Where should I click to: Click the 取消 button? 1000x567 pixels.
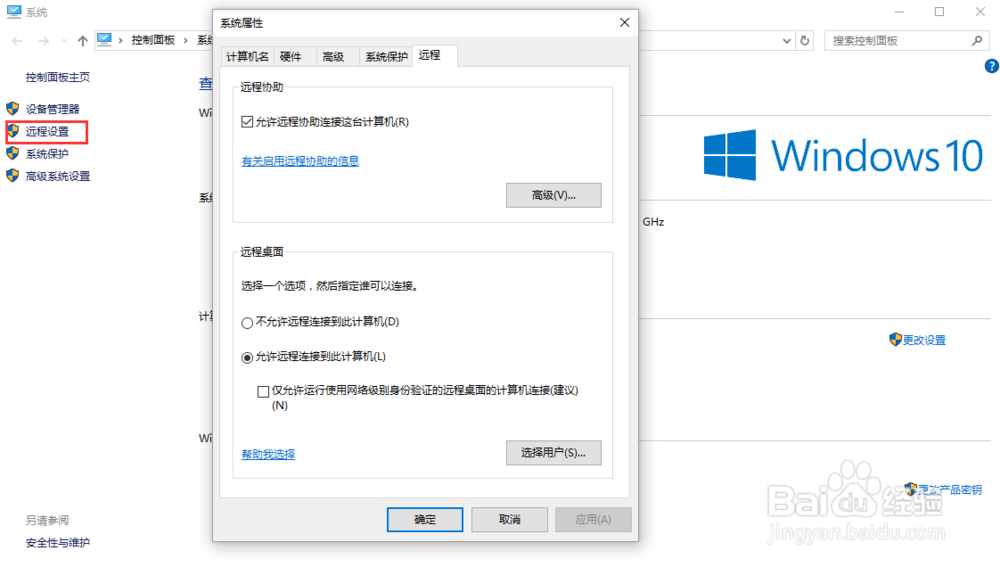coord(510,519)
